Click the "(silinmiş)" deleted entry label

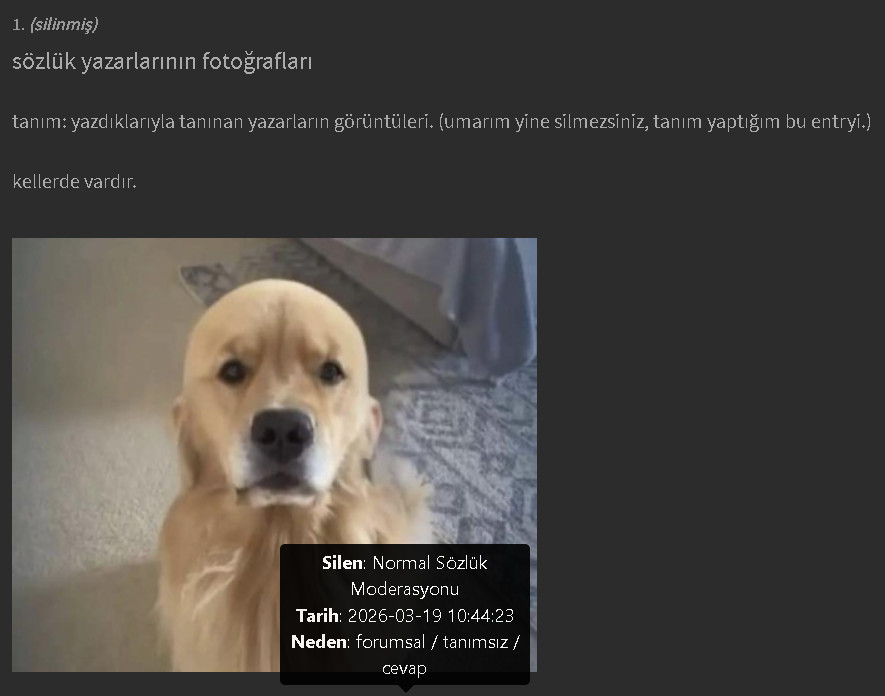pos(64,24)
